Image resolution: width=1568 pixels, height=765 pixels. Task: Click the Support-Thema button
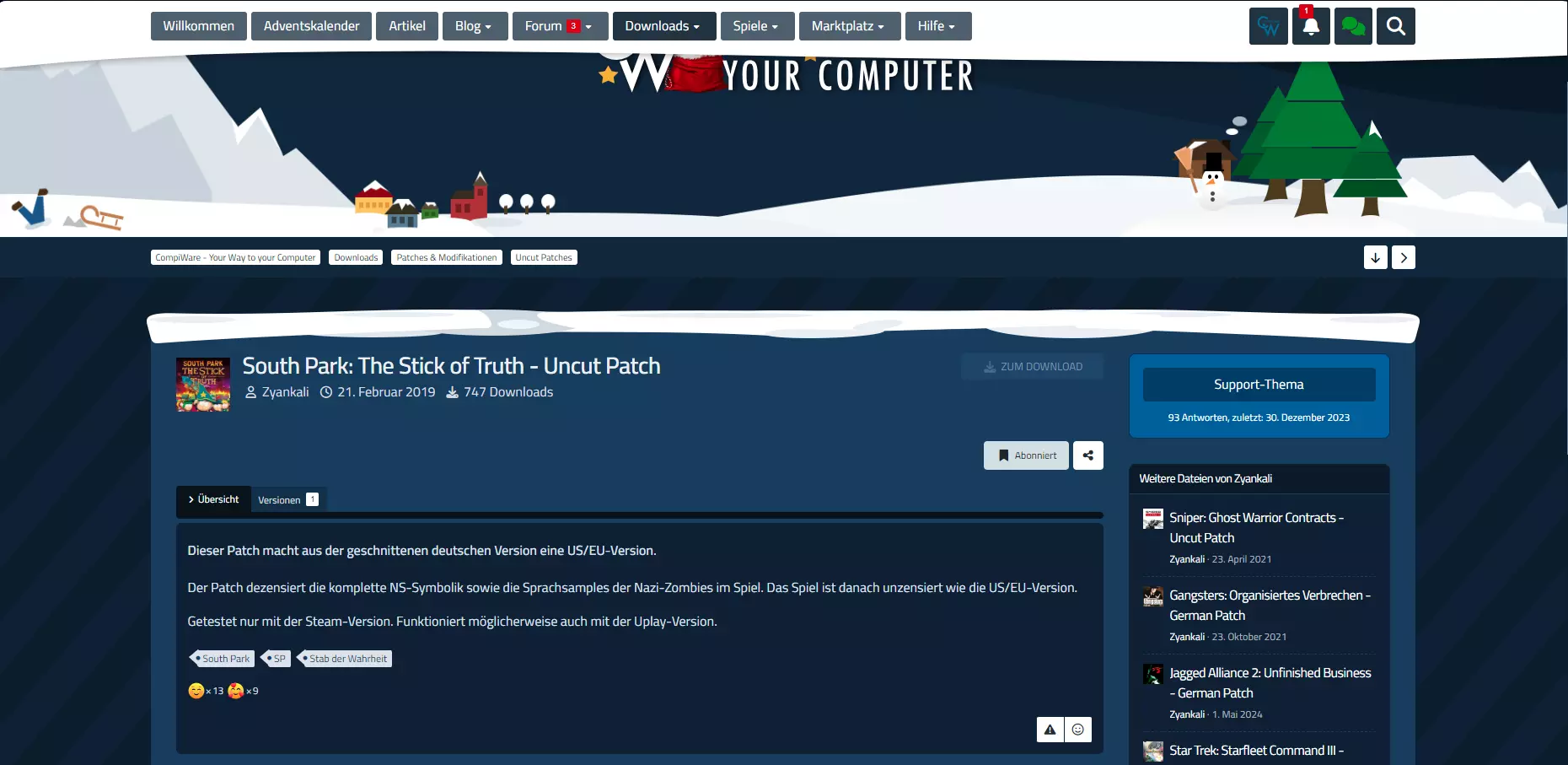coord(1259,385)
